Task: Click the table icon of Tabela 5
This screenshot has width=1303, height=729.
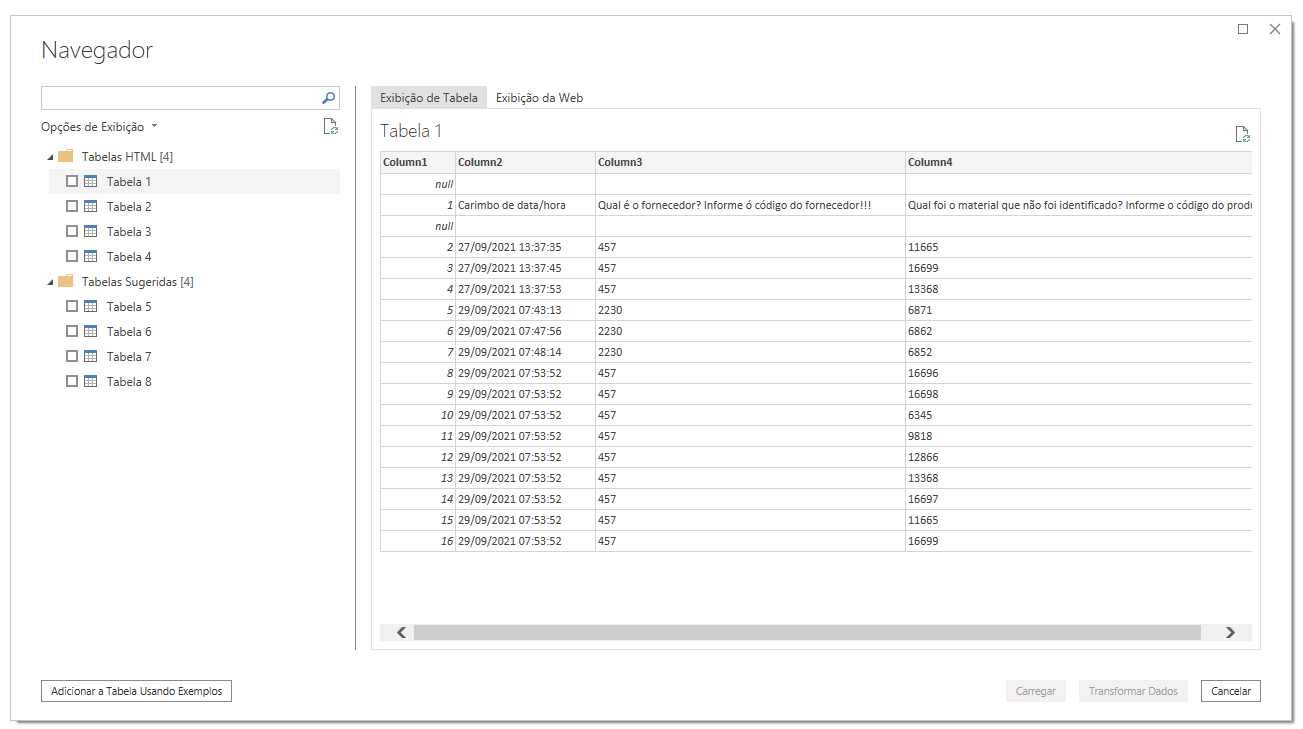Action: 91,307
